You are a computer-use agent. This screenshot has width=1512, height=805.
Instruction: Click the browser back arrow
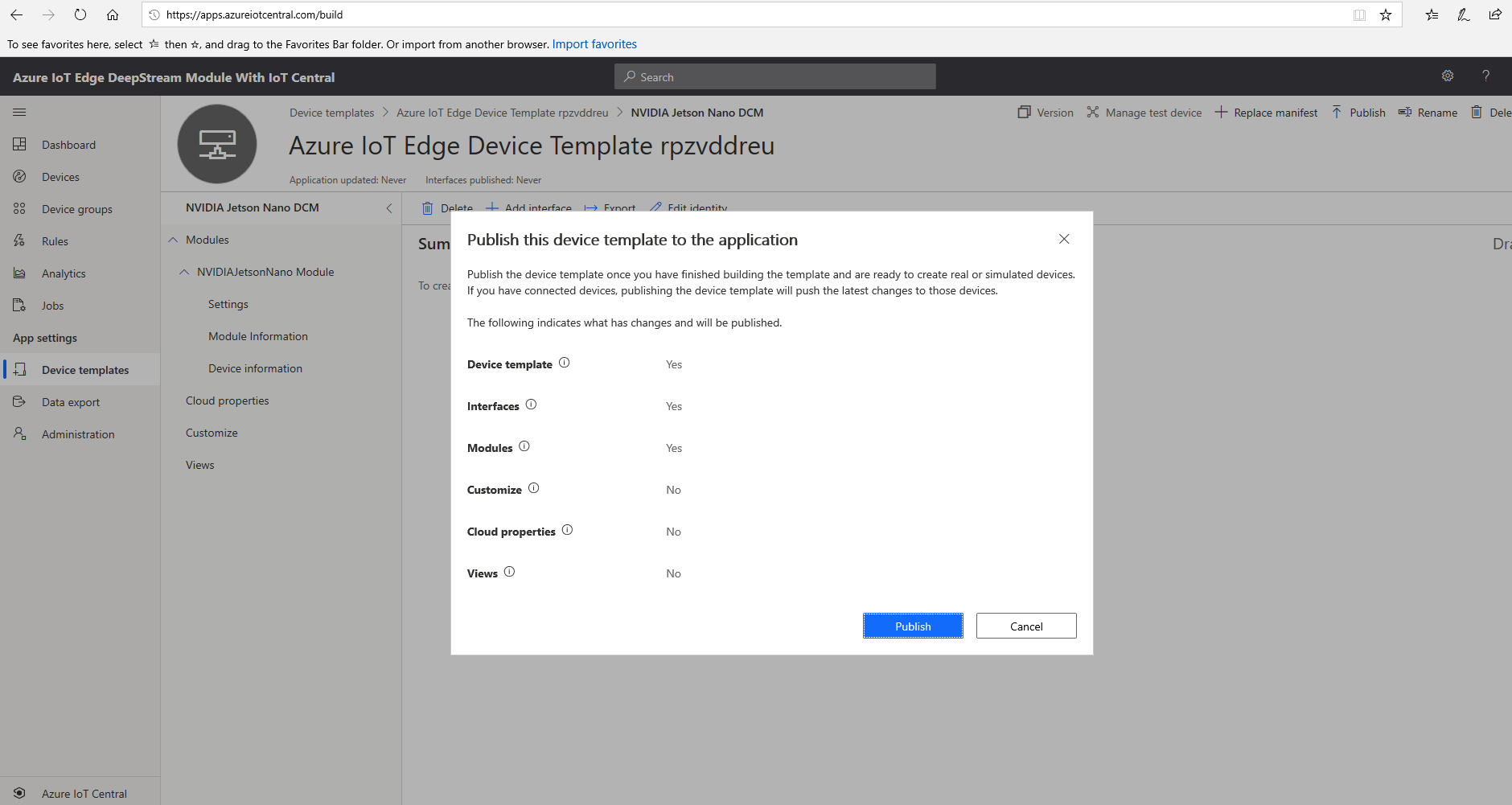16,14
